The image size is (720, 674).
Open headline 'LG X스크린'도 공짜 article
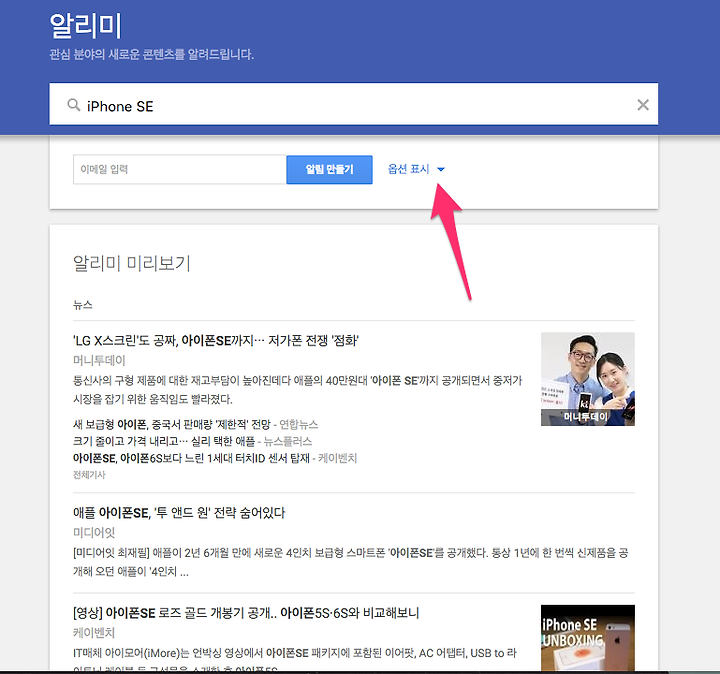click(215, 341)
